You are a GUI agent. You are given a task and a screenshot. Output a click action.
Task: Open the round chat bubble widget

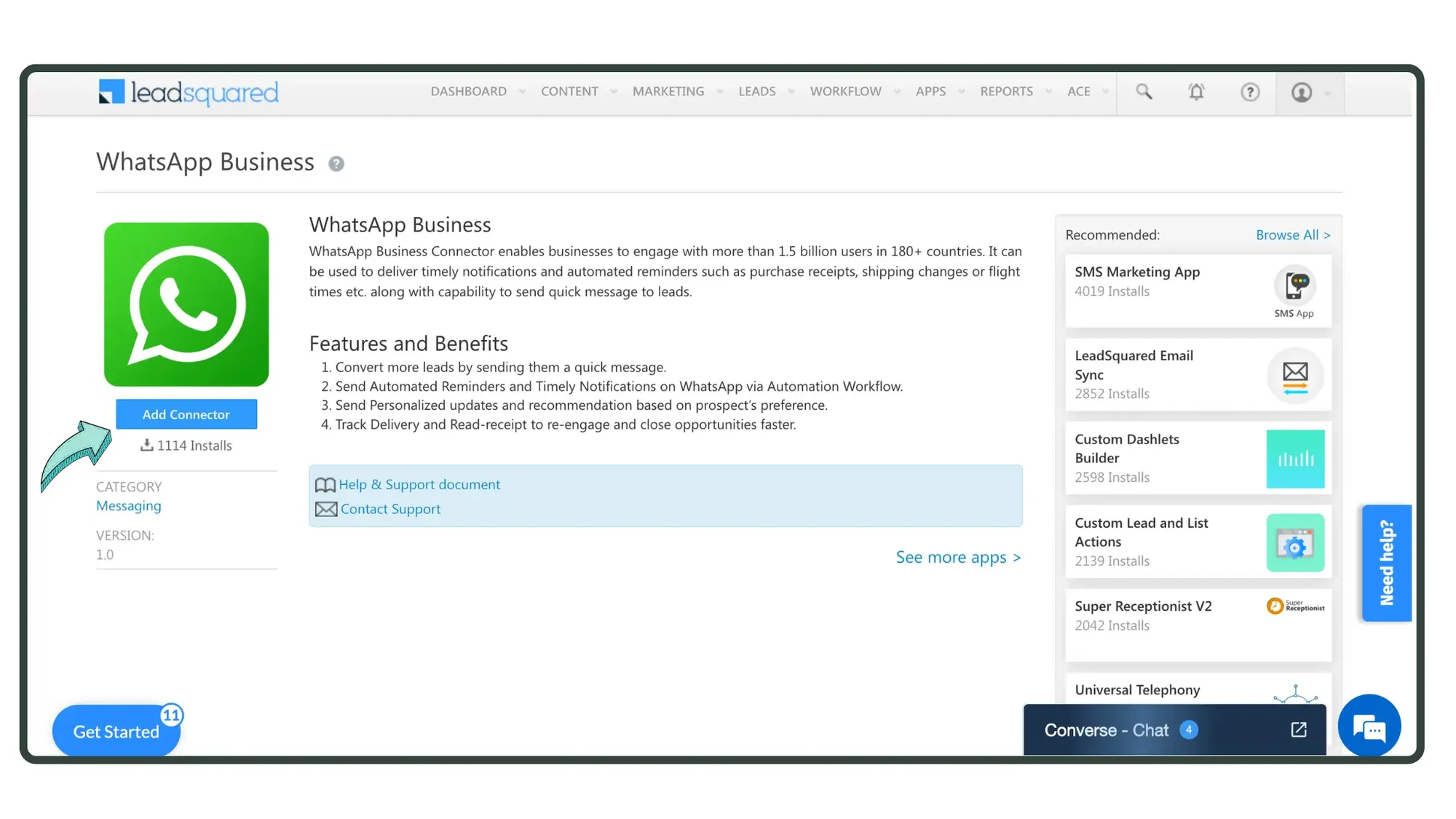point(1369,727)
